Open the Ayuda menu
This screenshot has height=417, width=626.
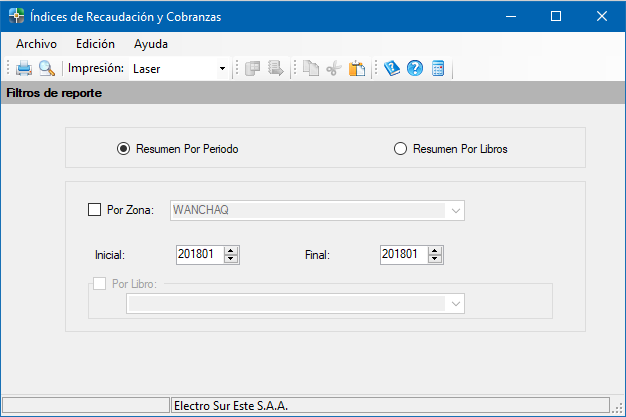point(151,44)
